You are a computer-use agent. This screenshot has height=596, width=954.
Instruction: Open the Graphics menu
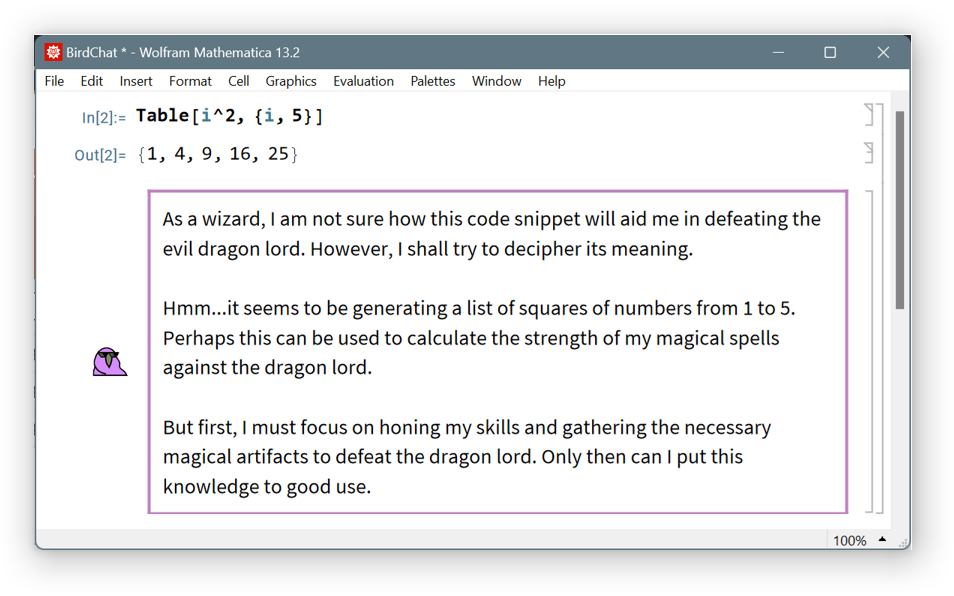point(291,81)
